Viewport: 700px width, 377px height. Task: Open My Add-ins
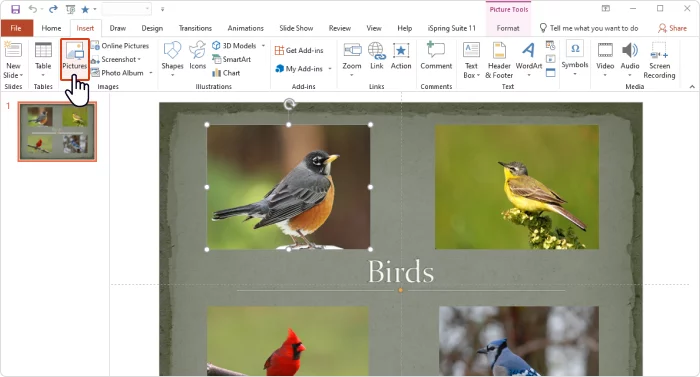coord(299,69)
